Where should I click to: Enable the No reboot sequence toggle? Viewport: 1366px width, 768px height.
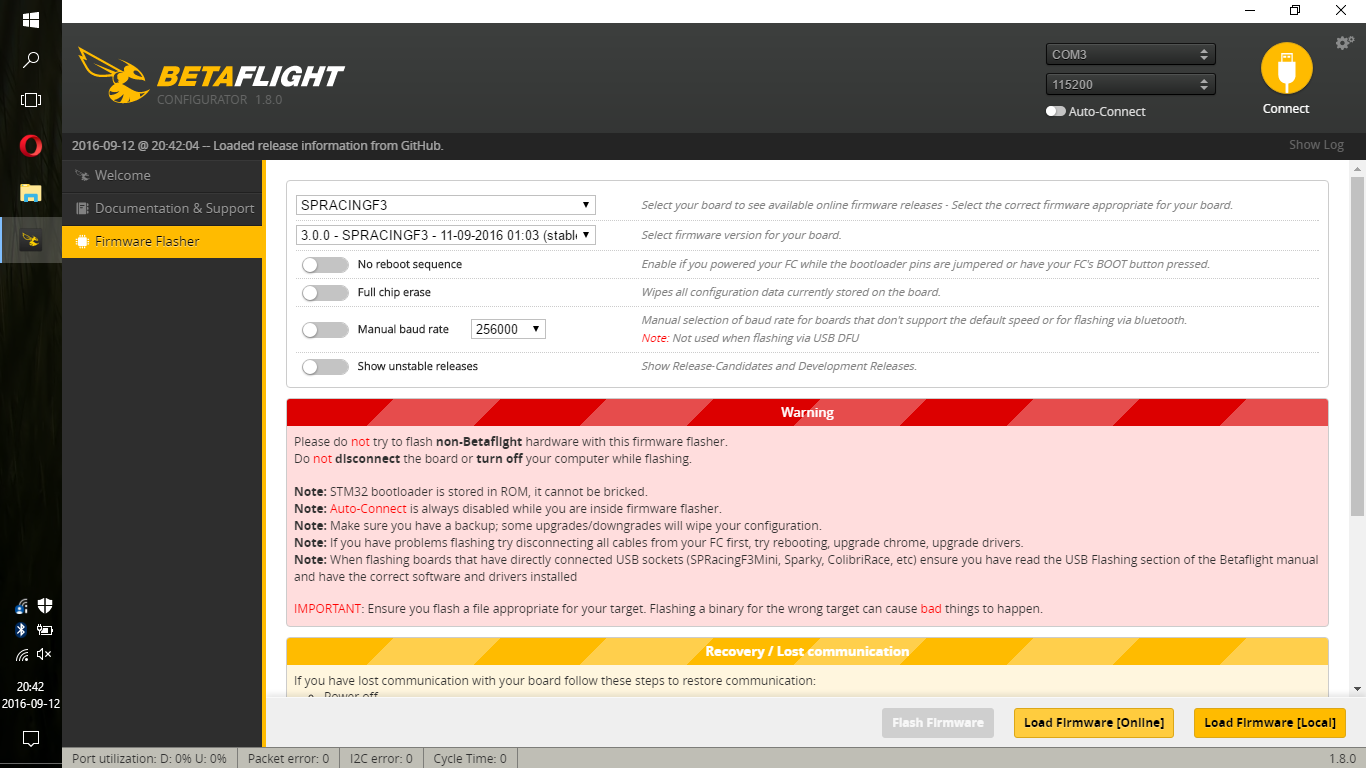pyautogui.click(x=325, y=265)
